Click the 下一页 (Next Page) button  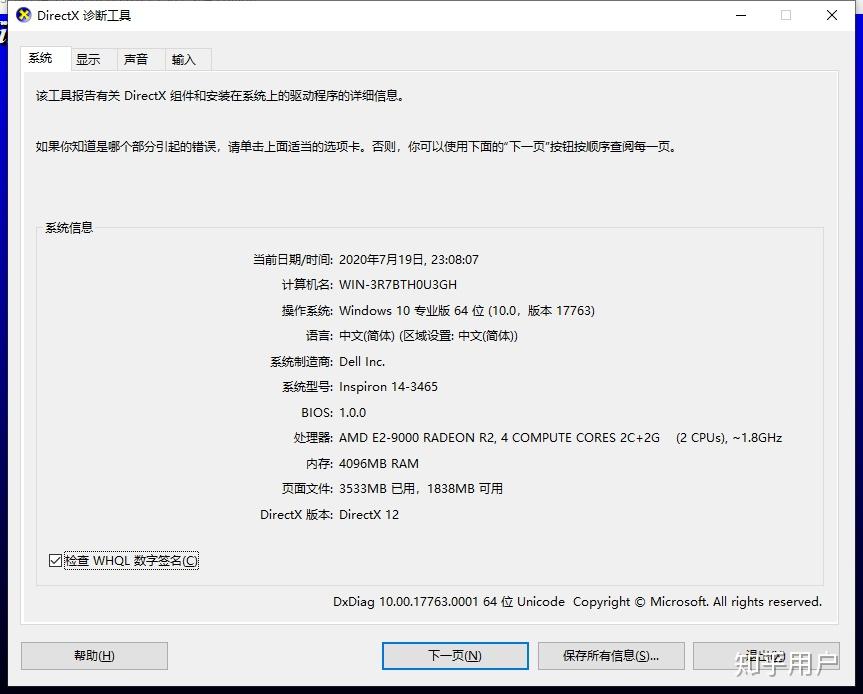coord(455,655)
